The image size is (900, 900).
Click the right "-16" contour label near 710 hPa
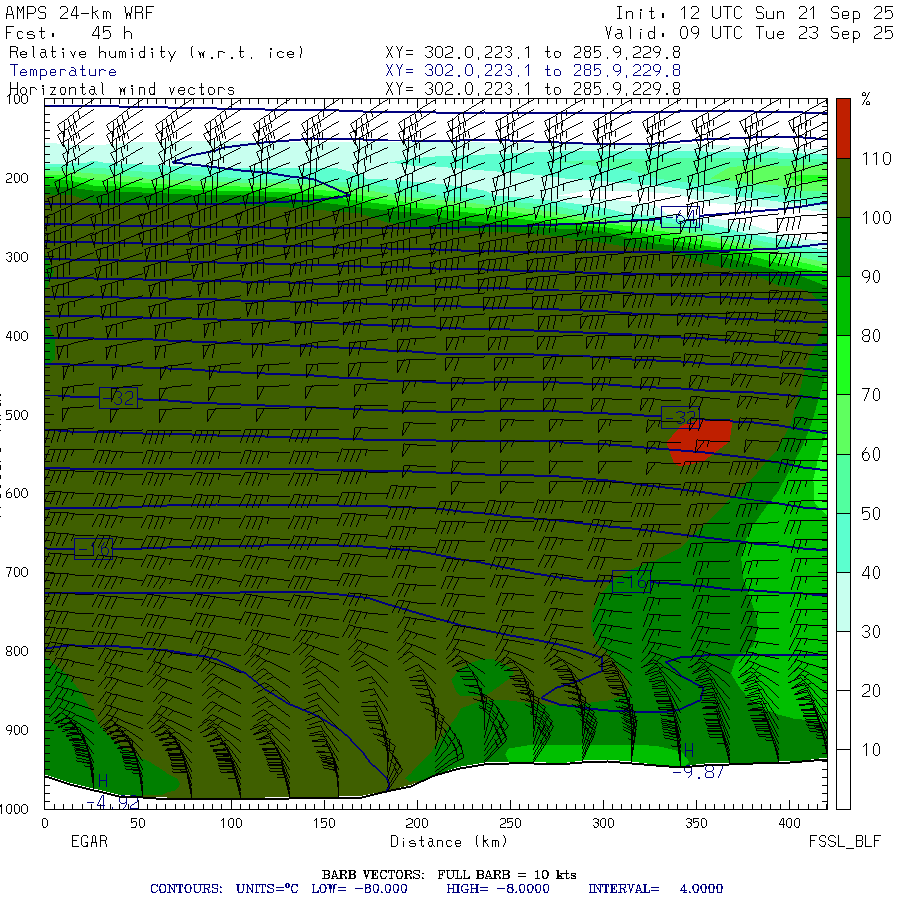(631, 582)
